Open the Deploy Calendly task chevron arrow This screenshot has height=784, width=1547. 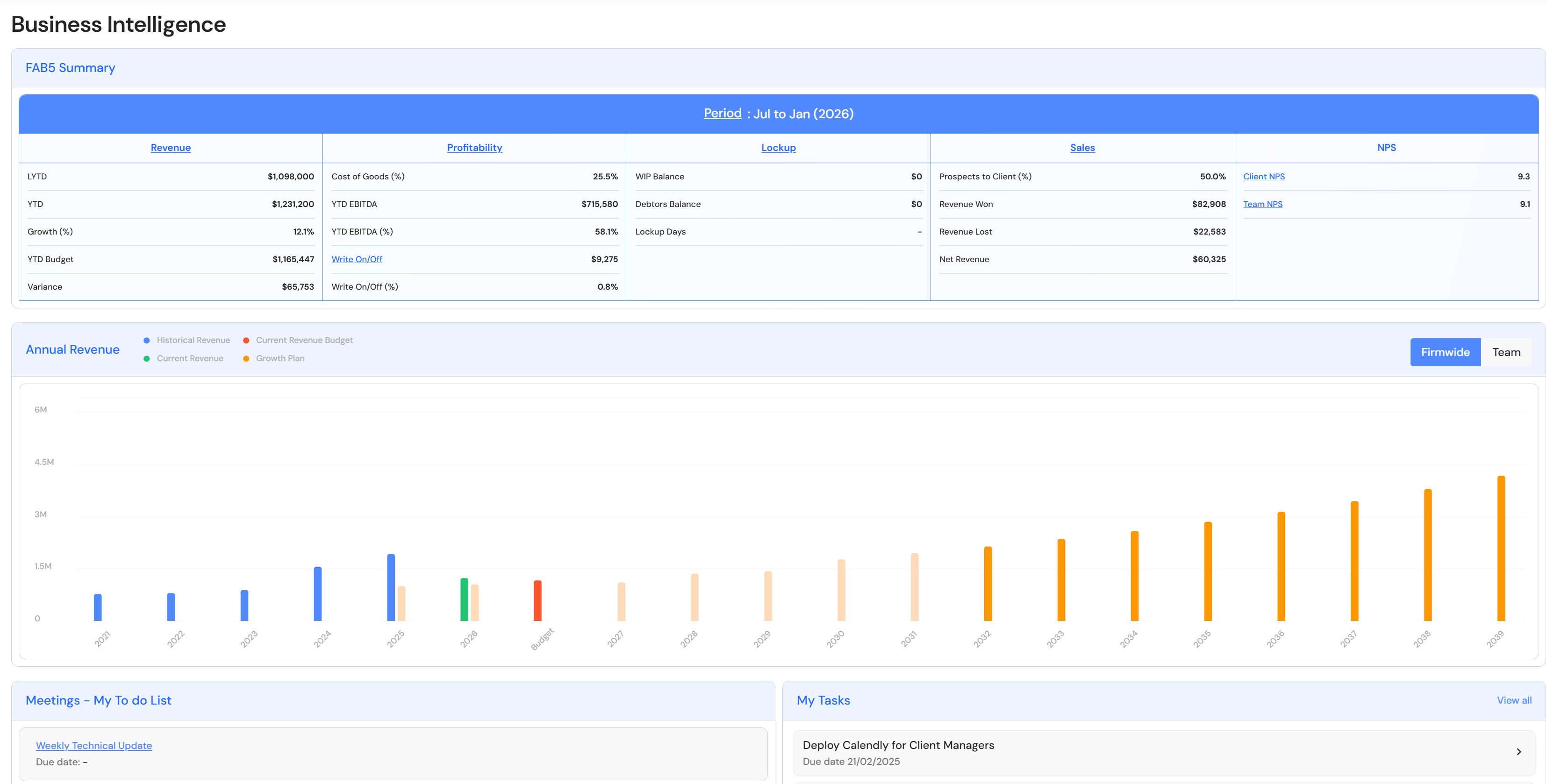[x=1518, y=752]
